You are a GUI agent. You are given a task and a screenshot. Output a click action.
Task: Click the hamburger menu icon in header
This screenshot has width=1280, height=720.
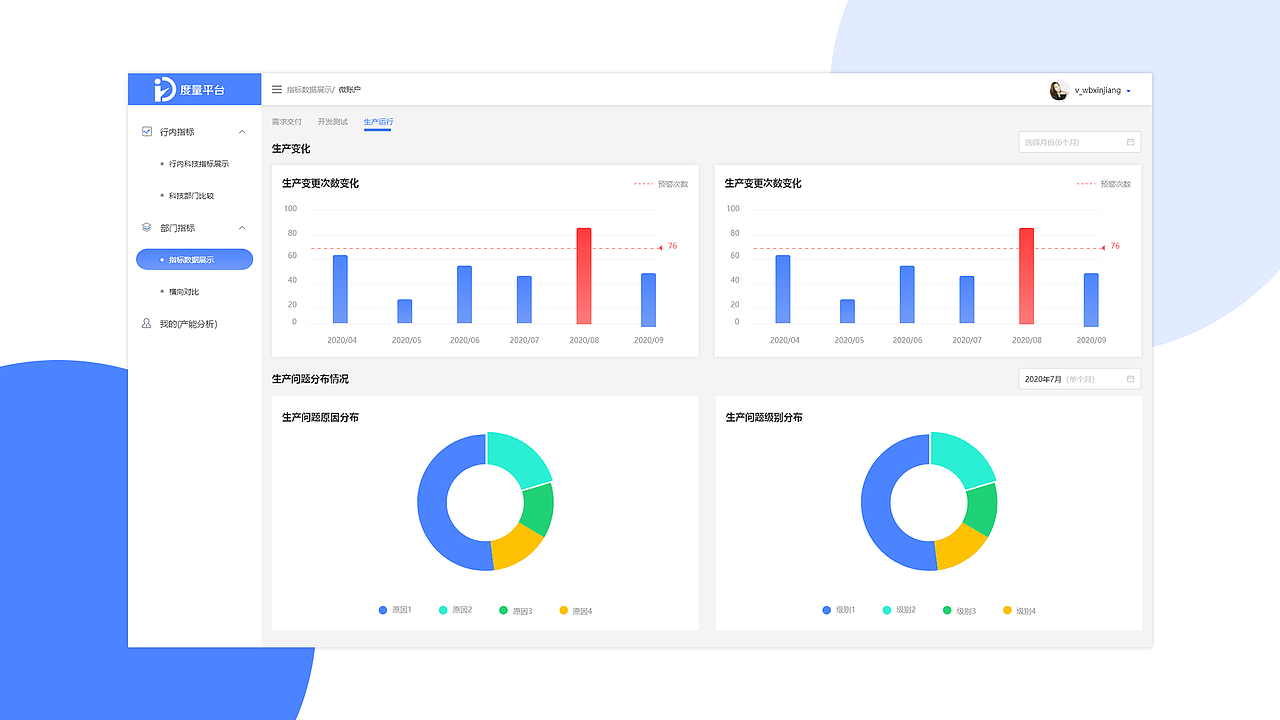[277, 90]
